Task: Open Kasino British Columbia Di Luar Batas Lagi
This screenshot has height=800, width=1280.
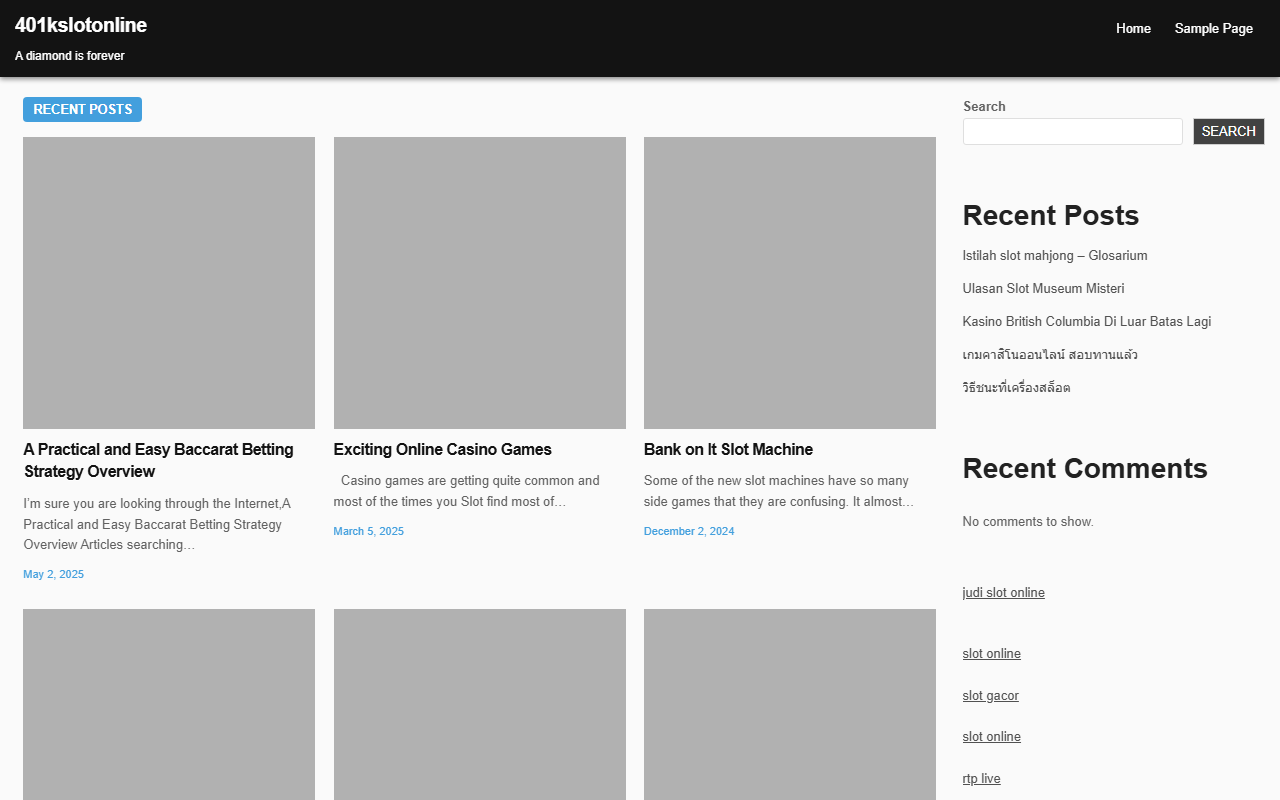Action: 1087,321
